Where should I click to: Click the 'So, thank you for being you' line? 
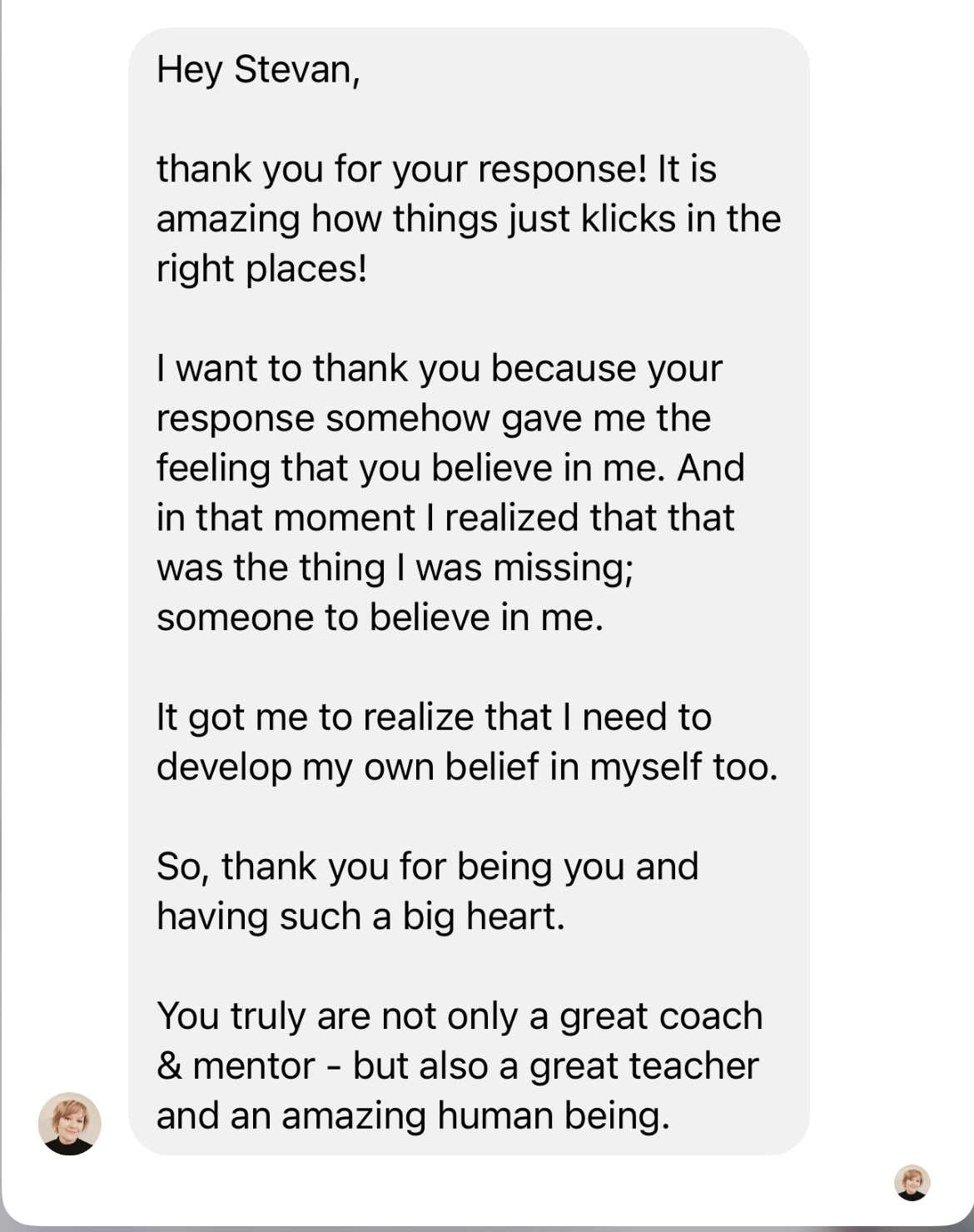point(427,867)
